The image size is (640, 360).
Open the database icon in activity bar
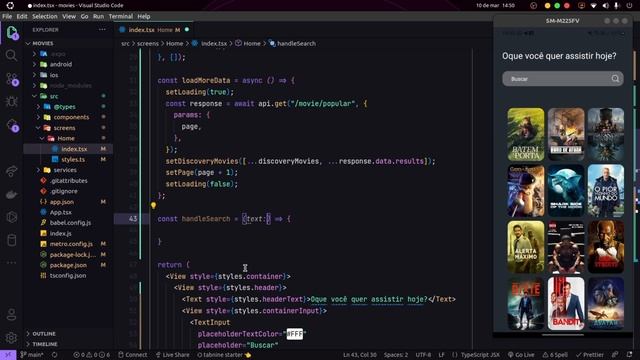click(11, 240)
